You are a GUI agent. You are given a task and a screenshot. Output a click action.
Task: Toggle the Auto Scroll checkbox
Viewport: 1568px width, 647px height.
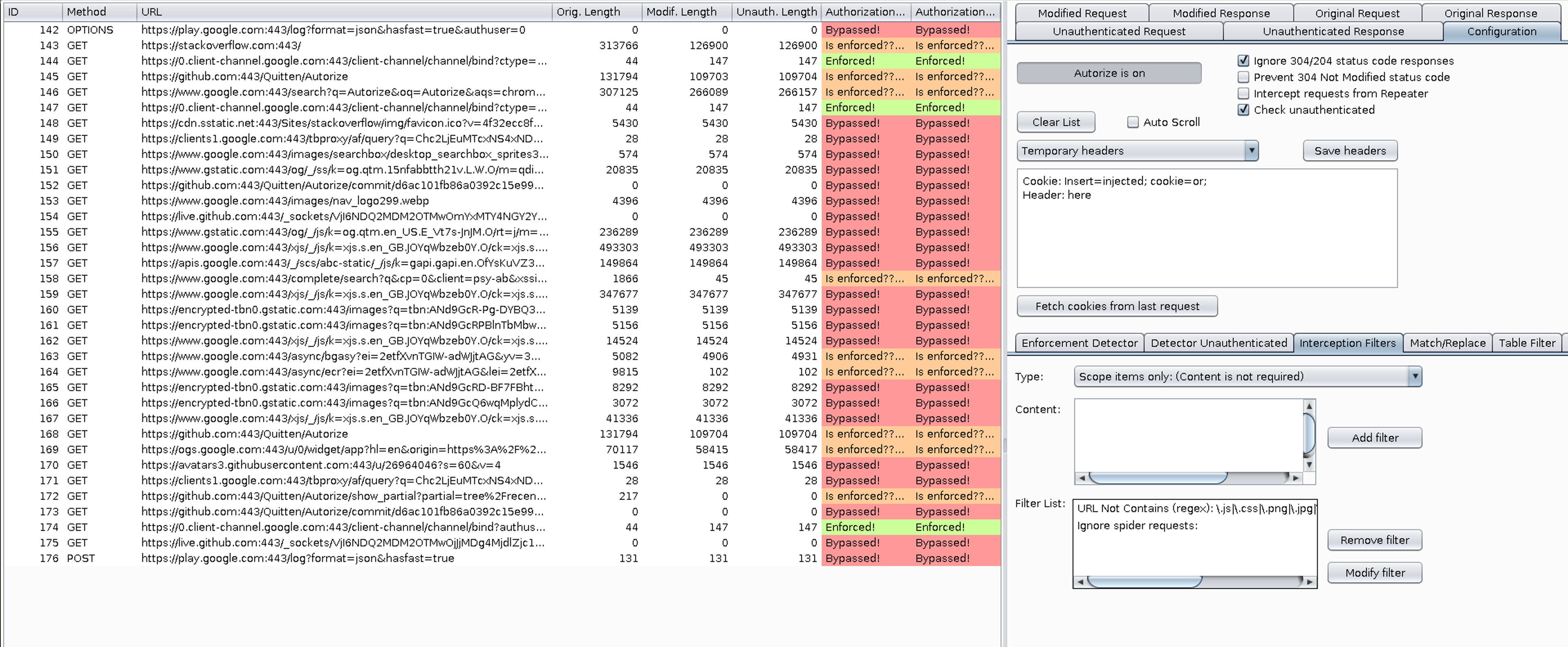1133,122
